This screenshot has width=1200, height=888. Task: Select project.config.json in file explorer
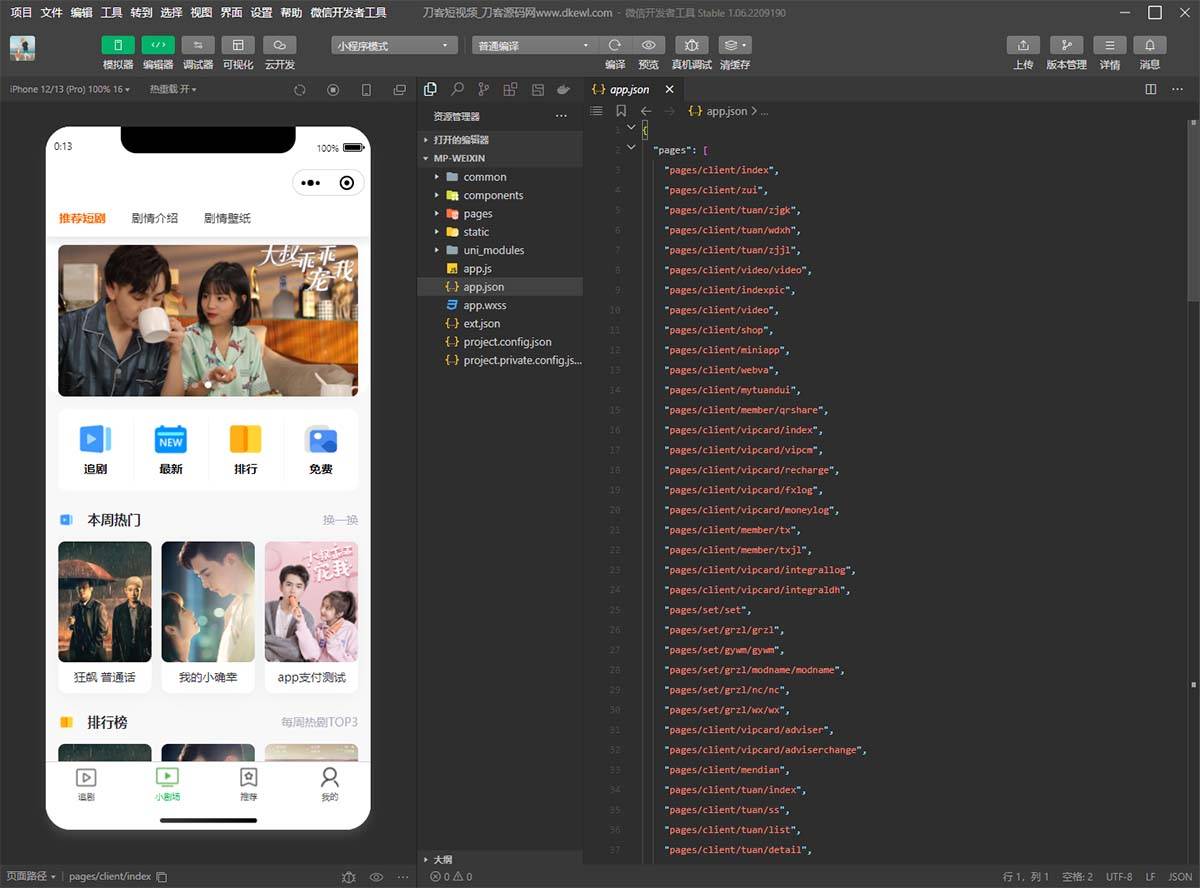[507, 342]
